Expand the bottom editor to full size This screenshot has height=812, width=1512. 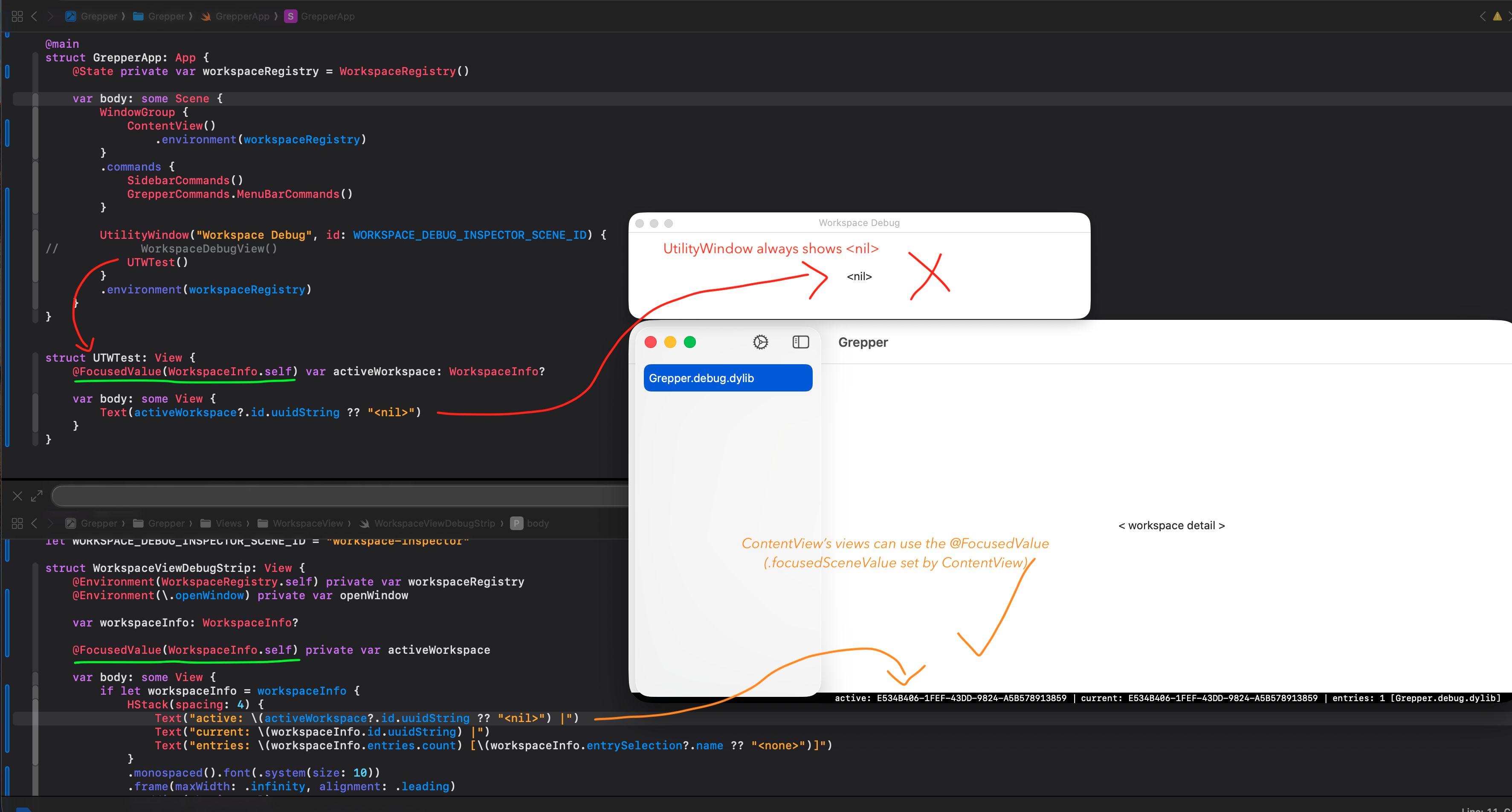point(37,496)
